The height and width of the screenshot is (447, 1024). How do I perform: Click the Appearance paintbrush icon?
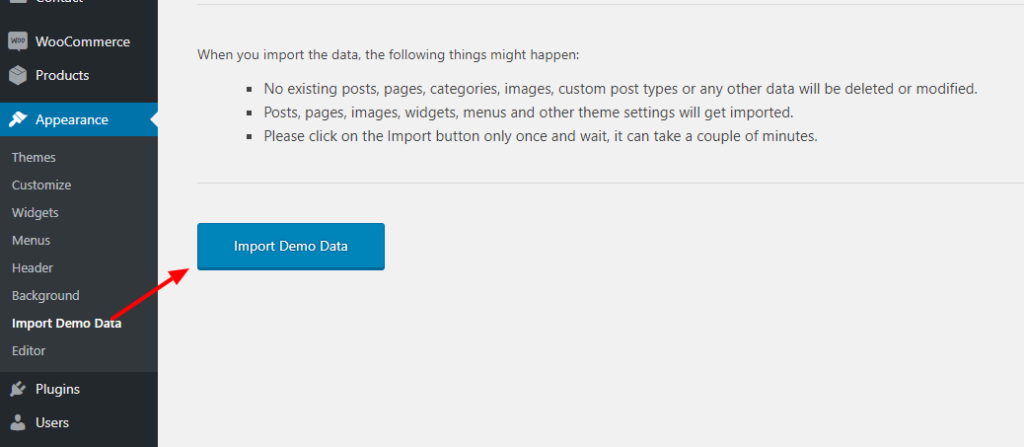click(18, 120)
